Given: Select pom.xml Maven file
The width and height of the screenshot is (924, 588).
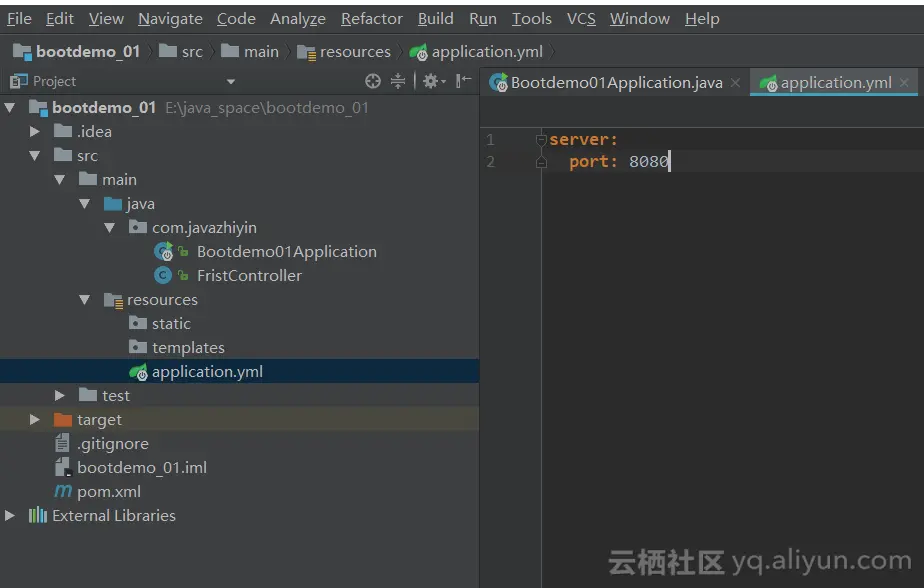Looking at the screenshot, I should (109, 491).
